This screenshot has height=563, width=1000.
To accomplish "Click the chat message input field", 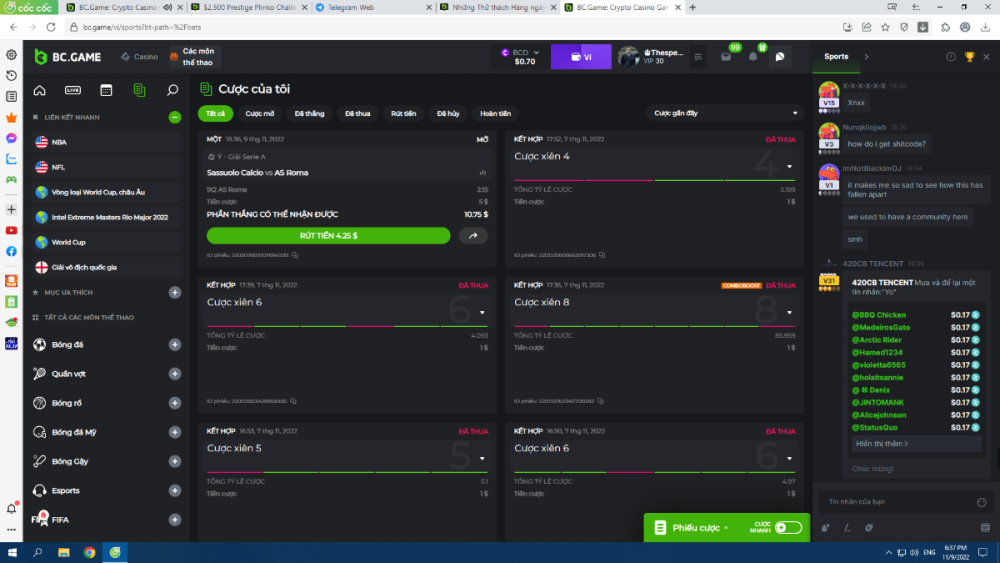I will pyautogui.click(x=890, y=502).
